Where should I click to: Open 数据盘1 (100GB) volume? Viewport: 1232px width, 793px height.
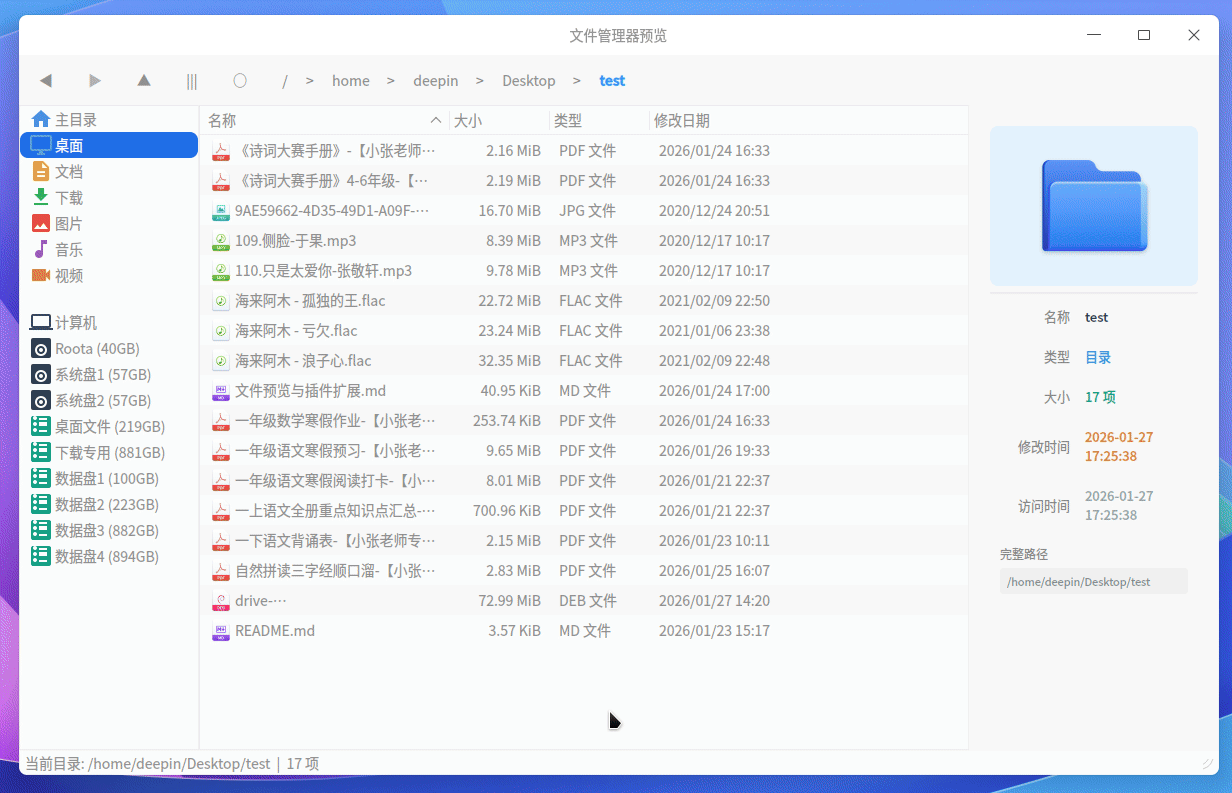pos(109,478)
